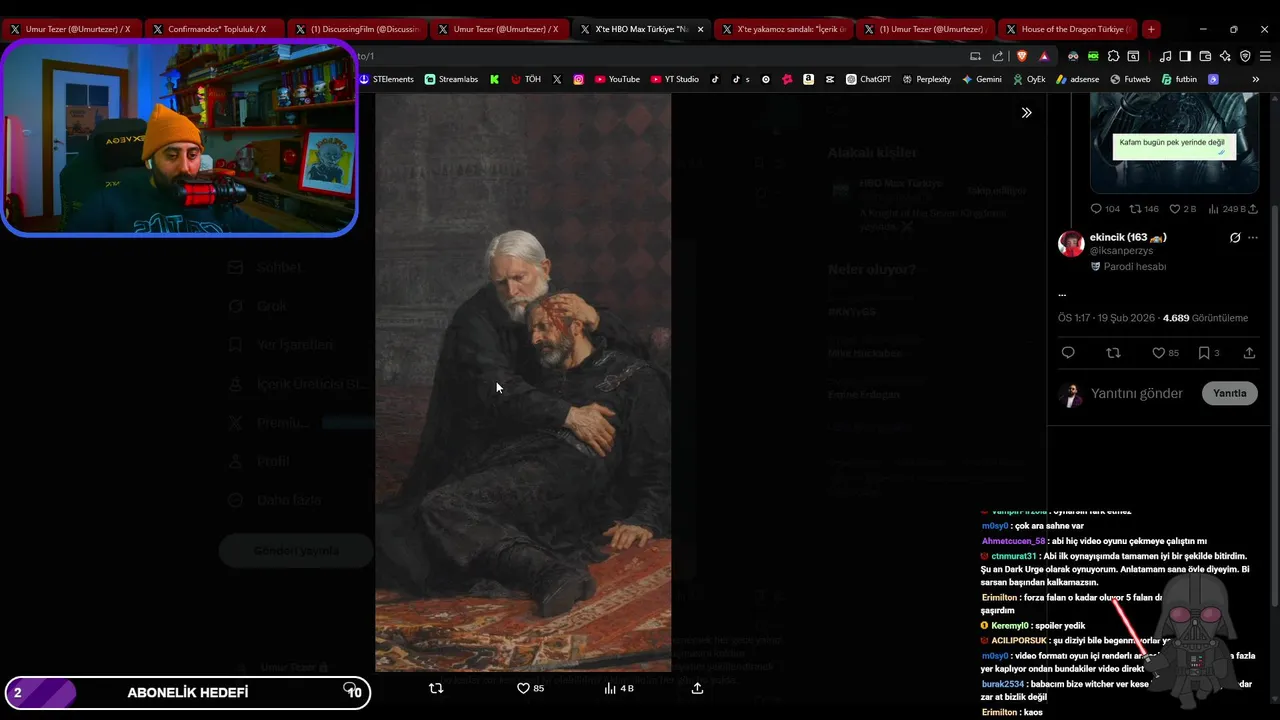1280x720 pixels.
Task: Open more options for ekincik tweet
Action: pos(1253,238)
